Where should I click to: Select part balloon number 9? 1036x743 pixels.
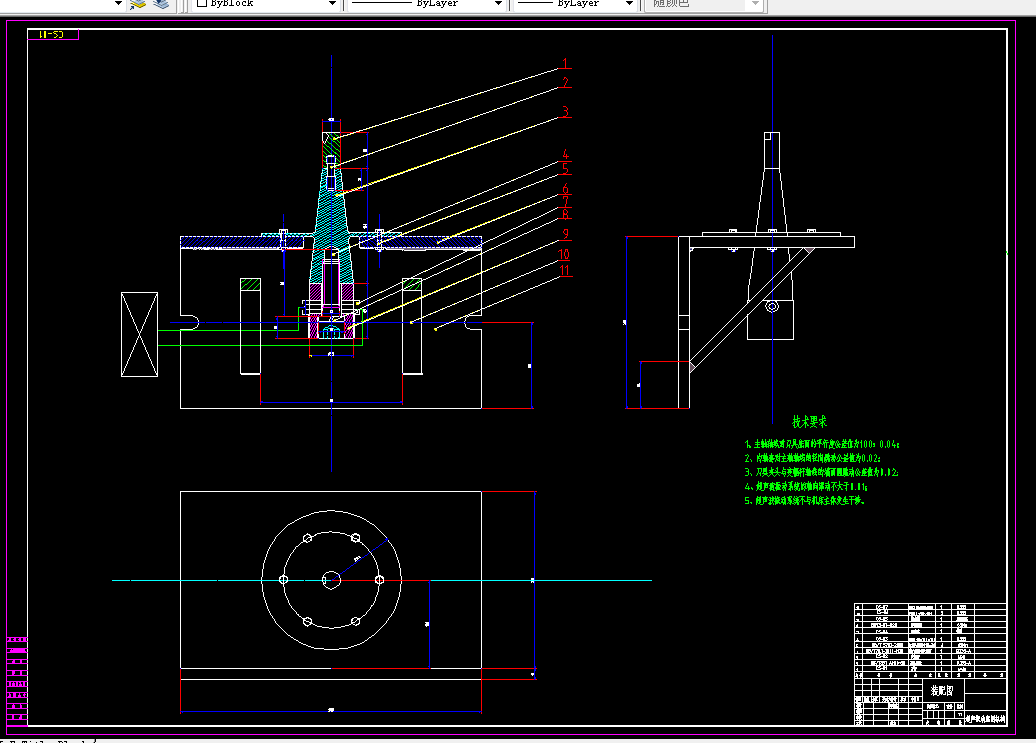pyautogui.click(x=566, y=234)
